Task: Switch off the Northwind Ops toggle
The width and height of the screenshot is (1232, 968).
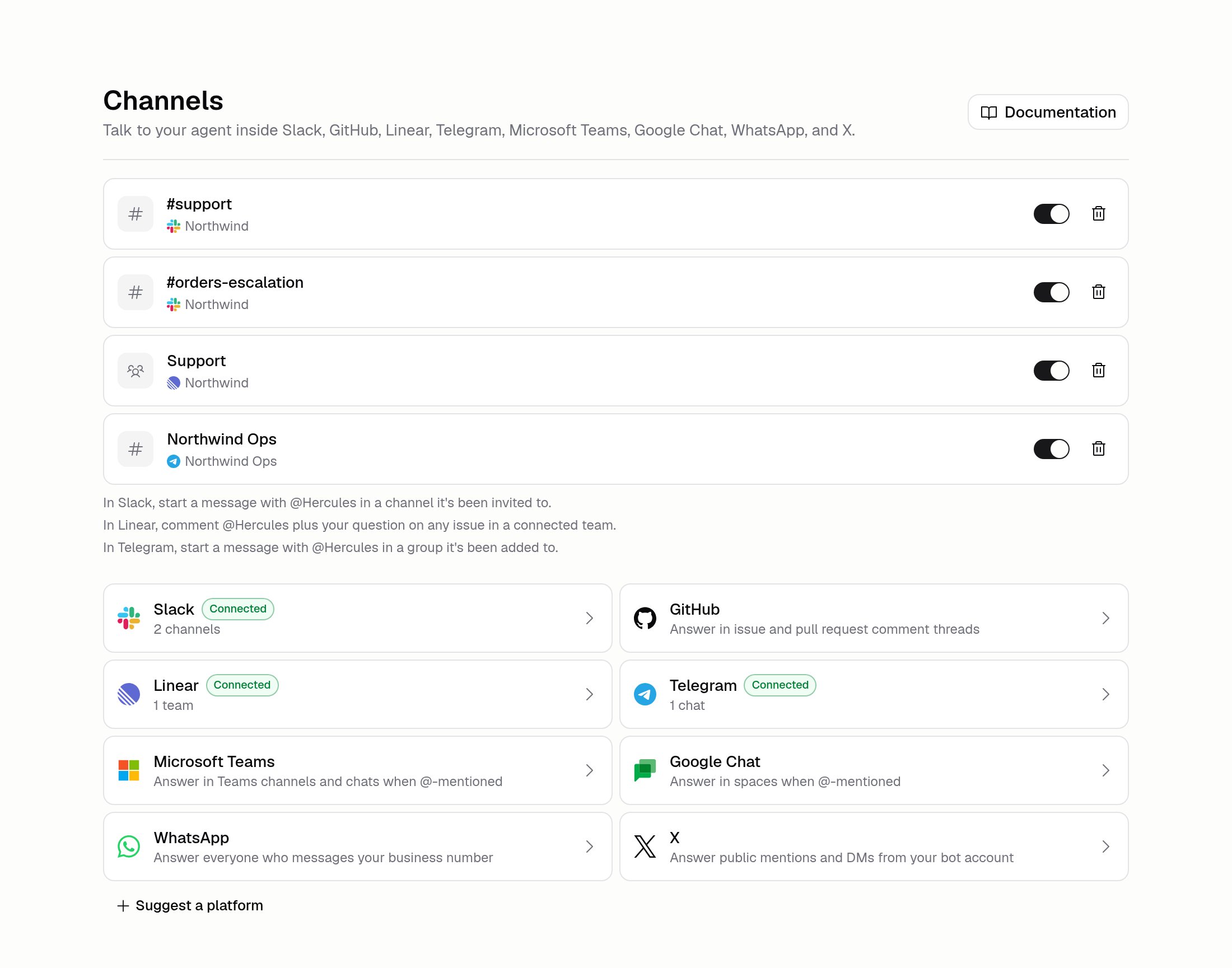Action: [1051, 449]
